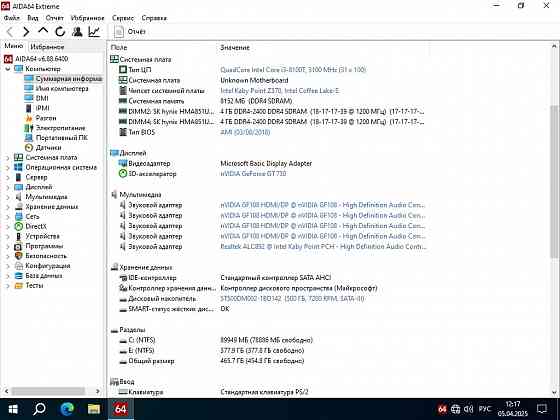Open the Intel Kaby Point Z370 chipset link

click(x=280, y=91)
